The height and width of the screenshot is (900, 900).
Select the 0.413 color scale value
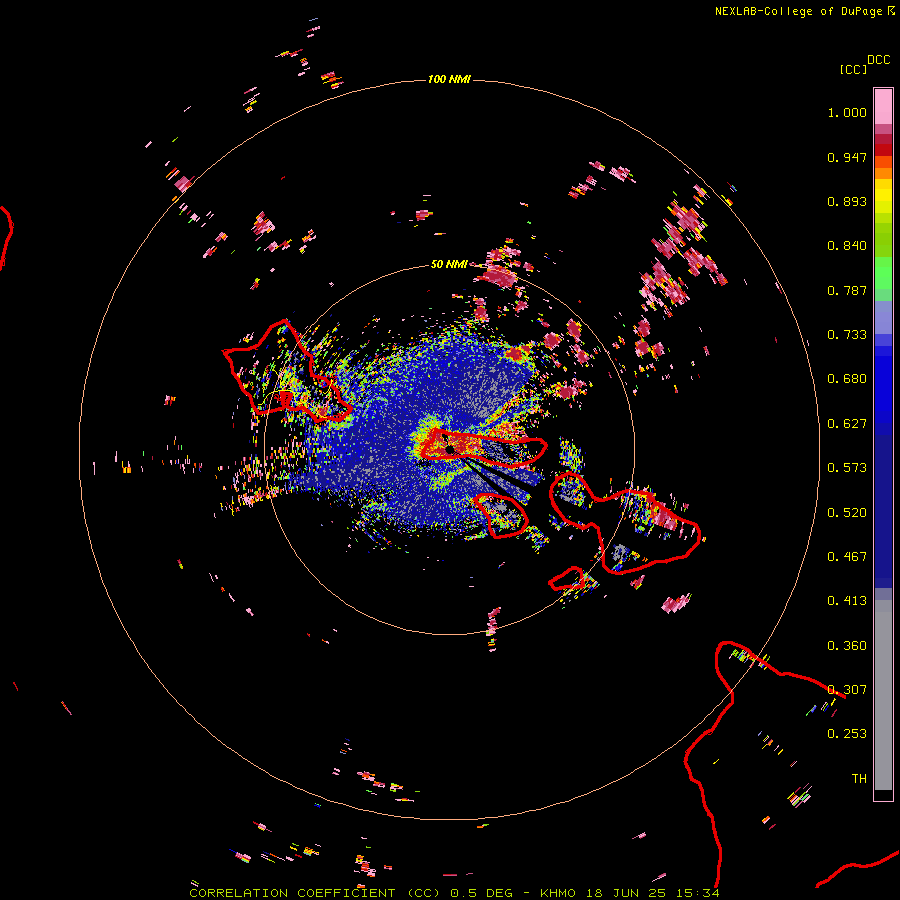point(847,601)
